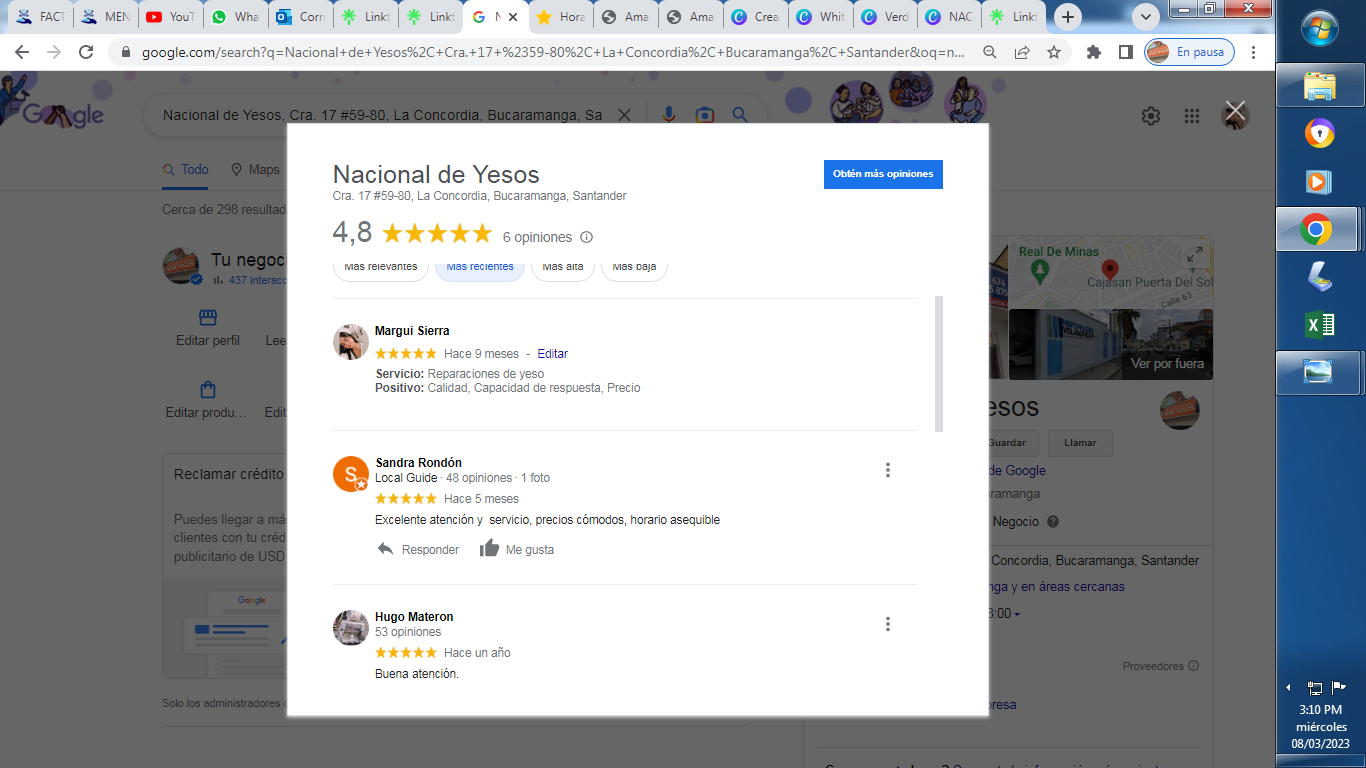This screenshot has width=1366, height=768.
Task: Reload the current page
Action: pos(86,52)
